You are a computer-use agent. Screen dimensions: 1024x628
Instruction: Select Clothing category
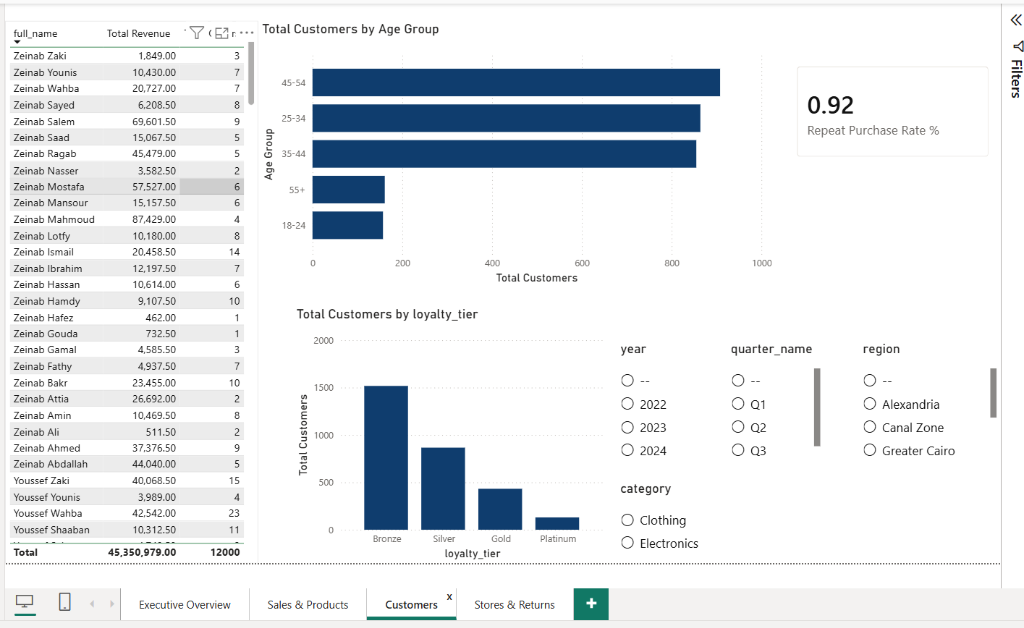pyautogui.click(x=628, y=520)
